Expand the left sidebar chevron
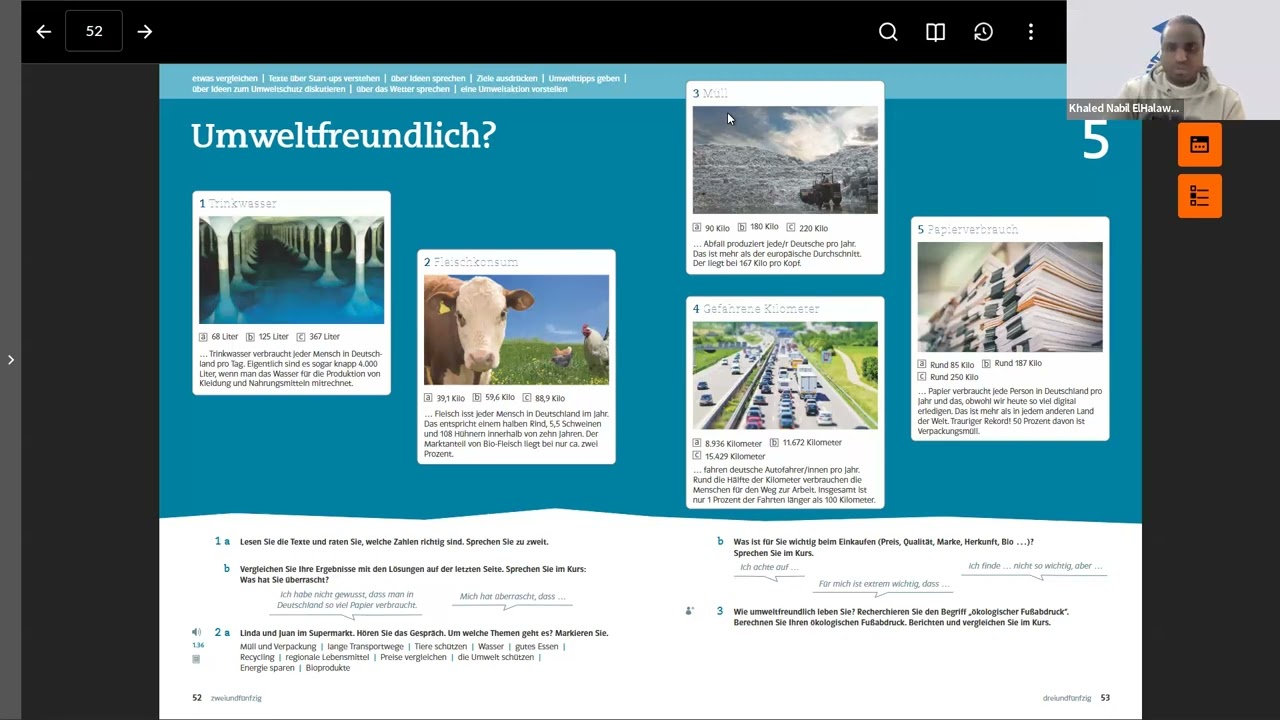Viewport: 1280px width, 720px height. (10, 359)
